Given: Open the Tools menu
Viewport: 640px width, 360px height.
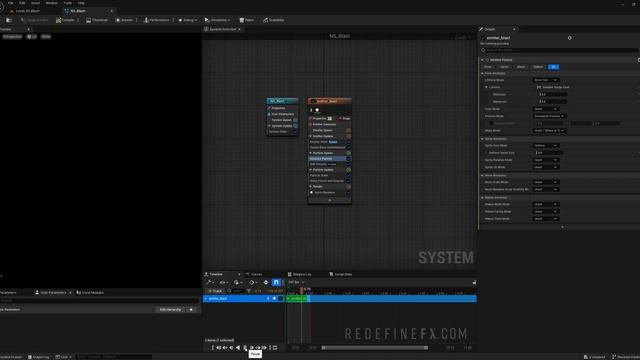Looking at the screenshot, I should coord(68,3).
